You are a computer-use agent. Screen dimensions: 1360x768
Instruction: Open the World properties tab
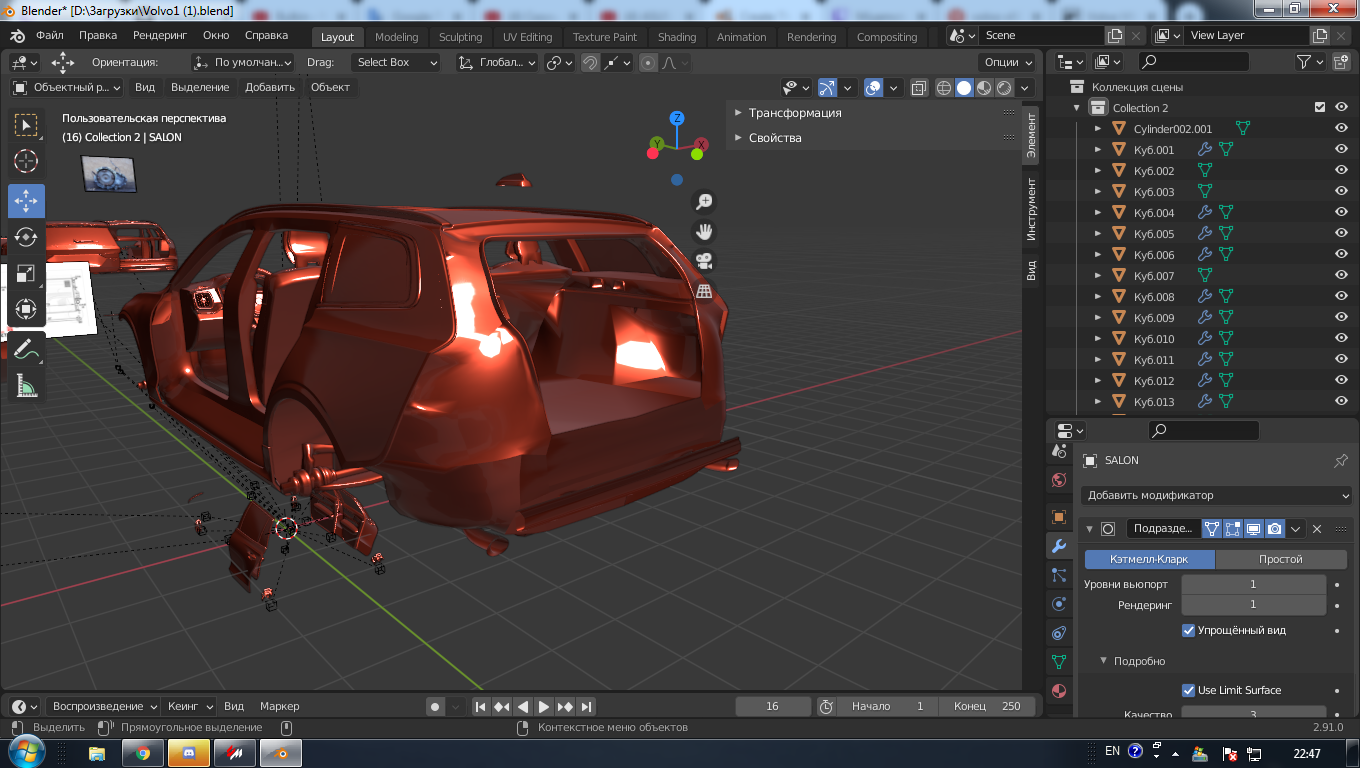(x=1059, y=480)
